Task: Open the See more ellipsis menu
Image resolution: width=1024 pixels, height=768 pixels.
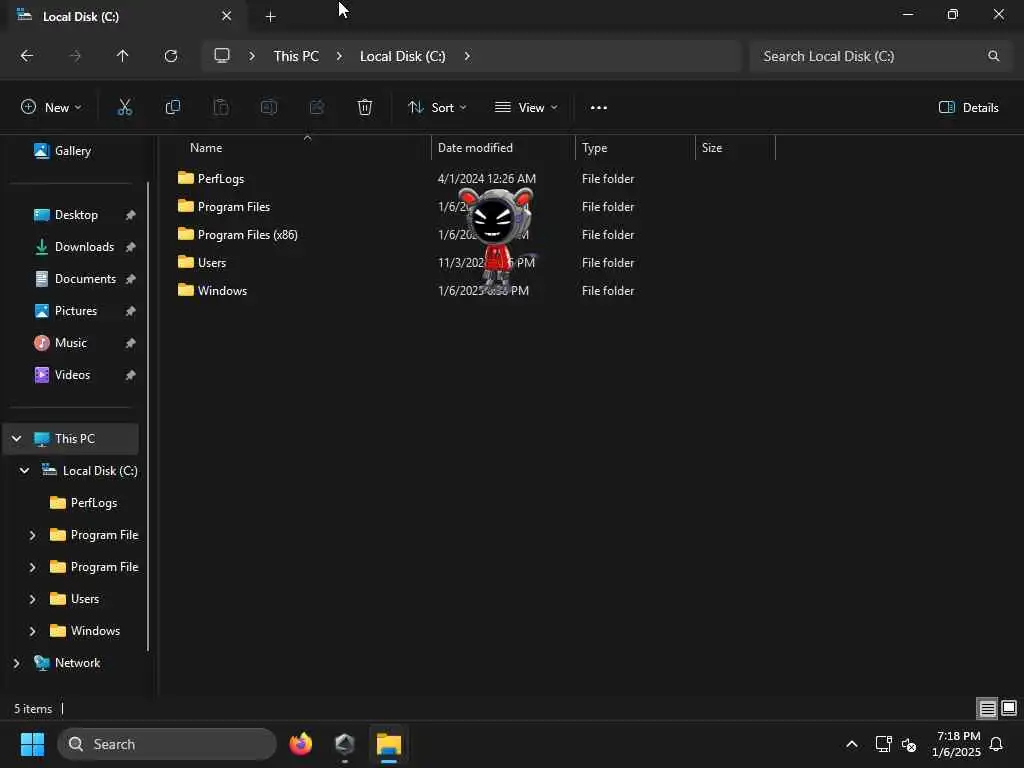Action: tap(598, 108)
